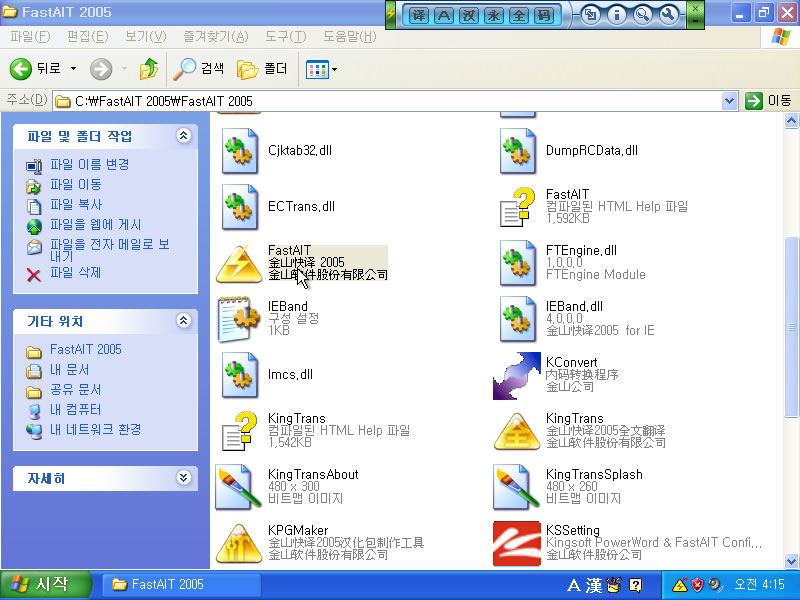Select the FastAIT HTML Help file icon
Screen dimensions: 800x600
coord(517,207)
